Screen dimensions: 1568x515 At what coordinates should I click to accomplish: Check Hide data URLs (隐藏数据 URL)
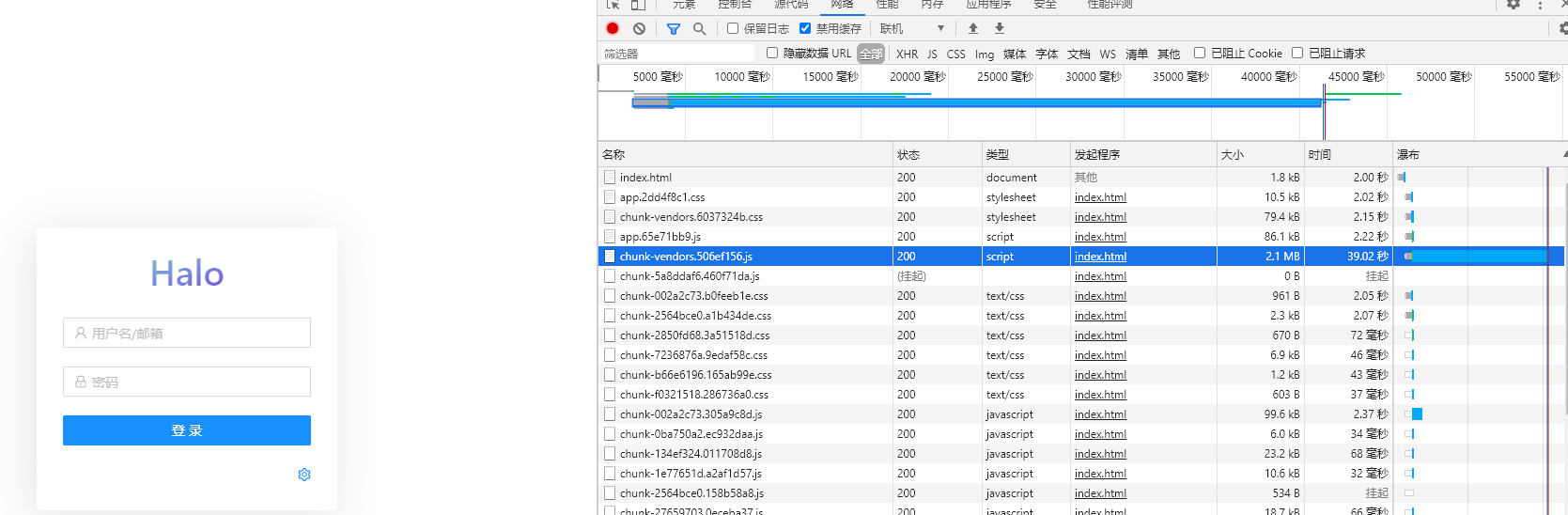point(772,53)
